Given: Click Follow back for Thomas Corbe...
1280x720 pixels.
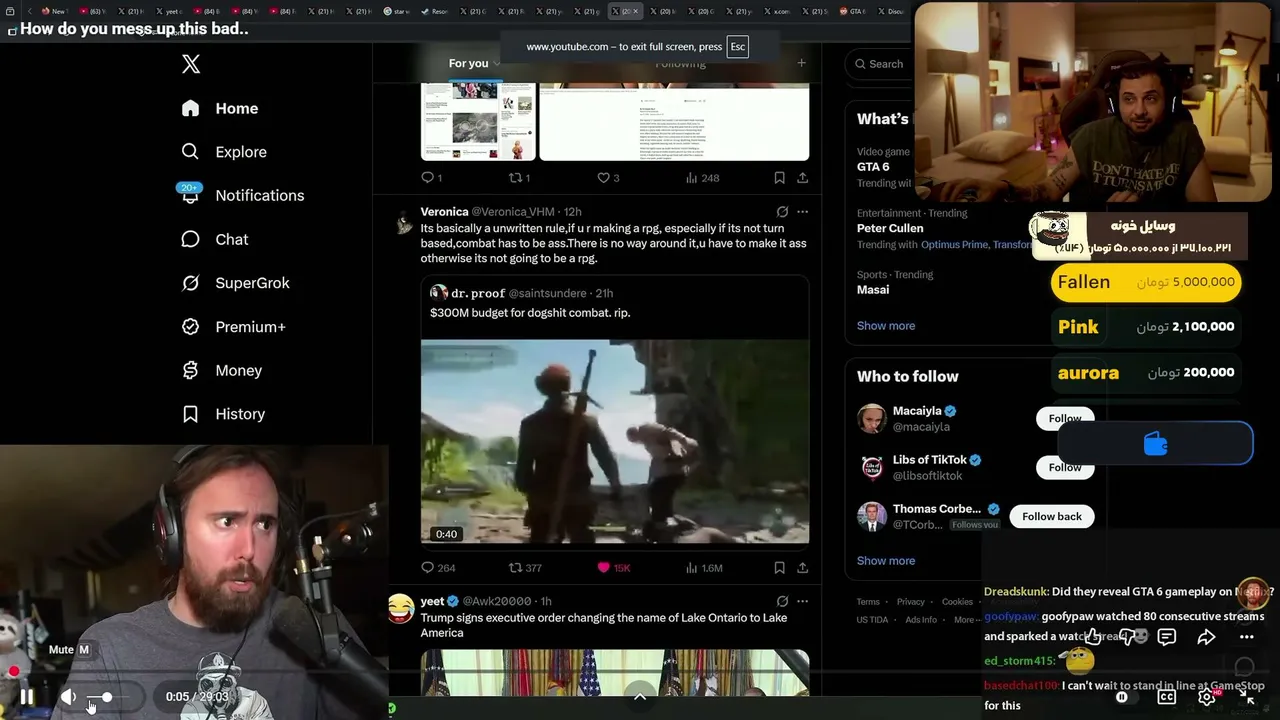Looking at the screenshot, I should (x=1052, y=516).
